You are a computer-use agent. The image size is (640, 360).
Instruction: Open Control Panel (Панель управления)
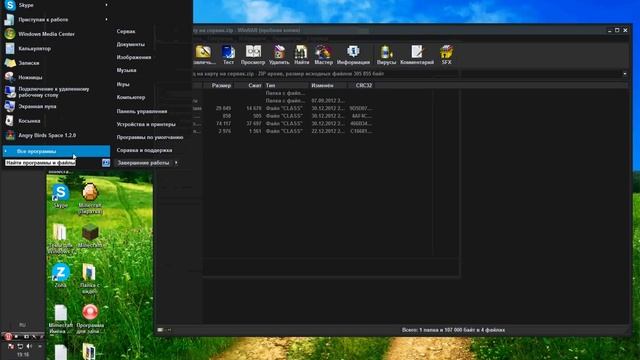[x=142, y=111]
